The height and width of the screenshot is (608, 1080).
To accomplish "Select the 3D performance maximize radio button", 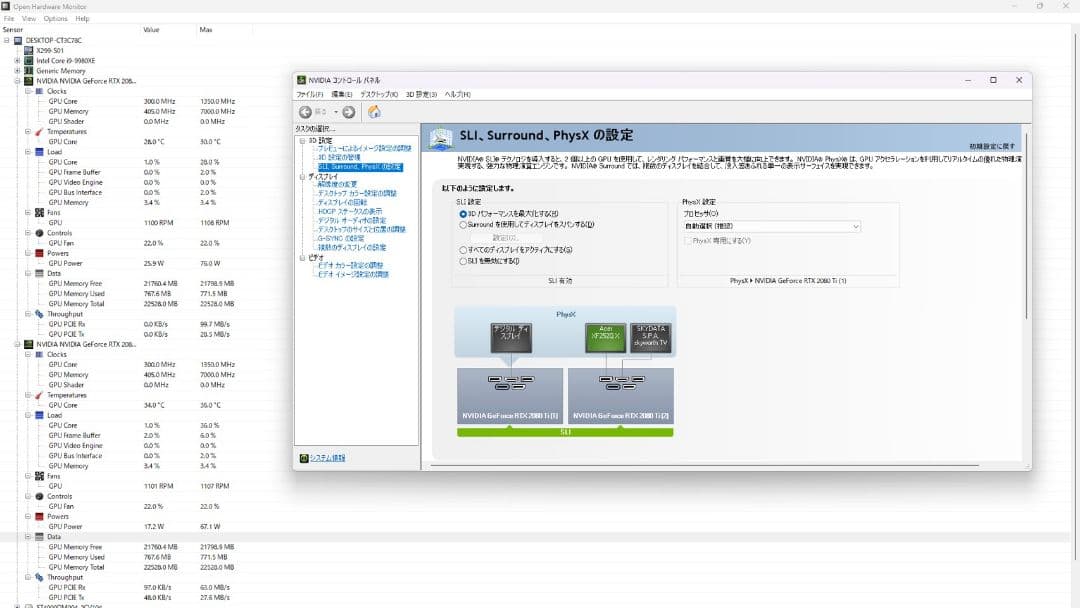I will click(x=463, y=213).
